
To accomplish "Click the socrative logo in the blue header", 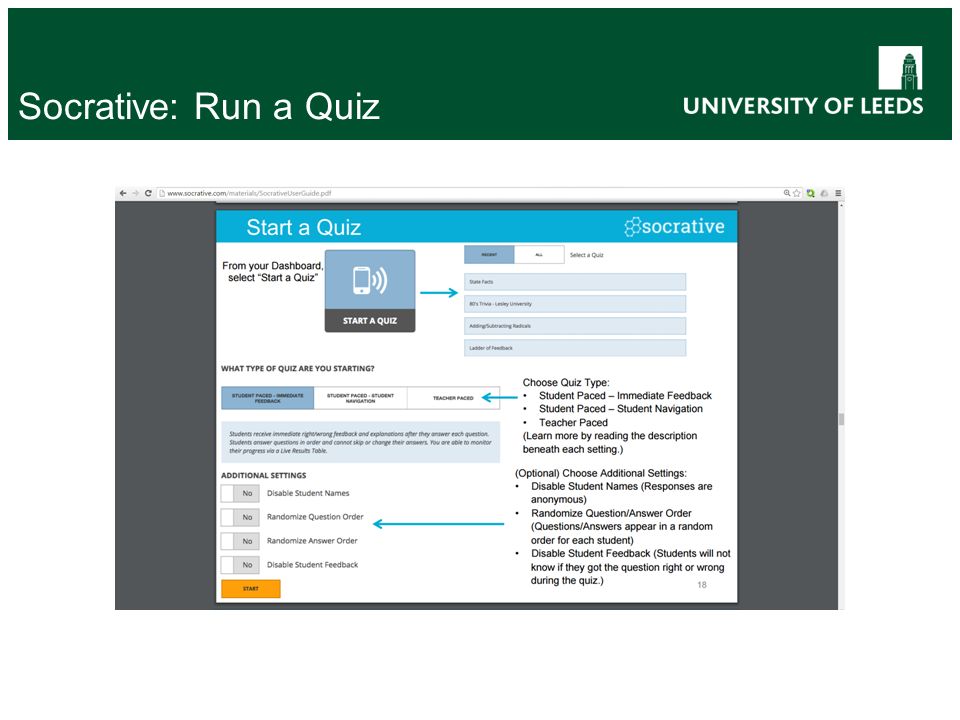I will 674,227.
